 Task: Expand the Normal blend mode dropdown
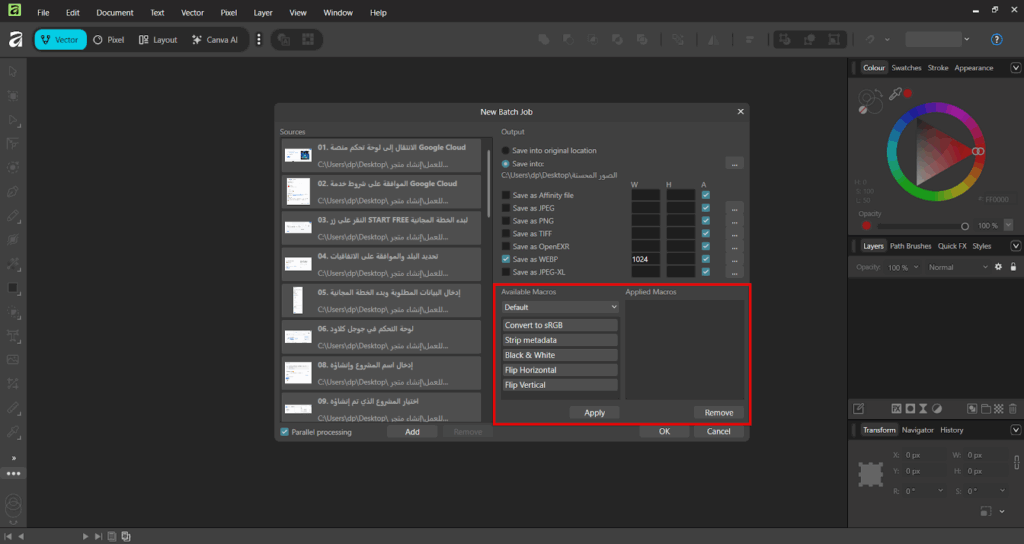[x=953, y=267]
